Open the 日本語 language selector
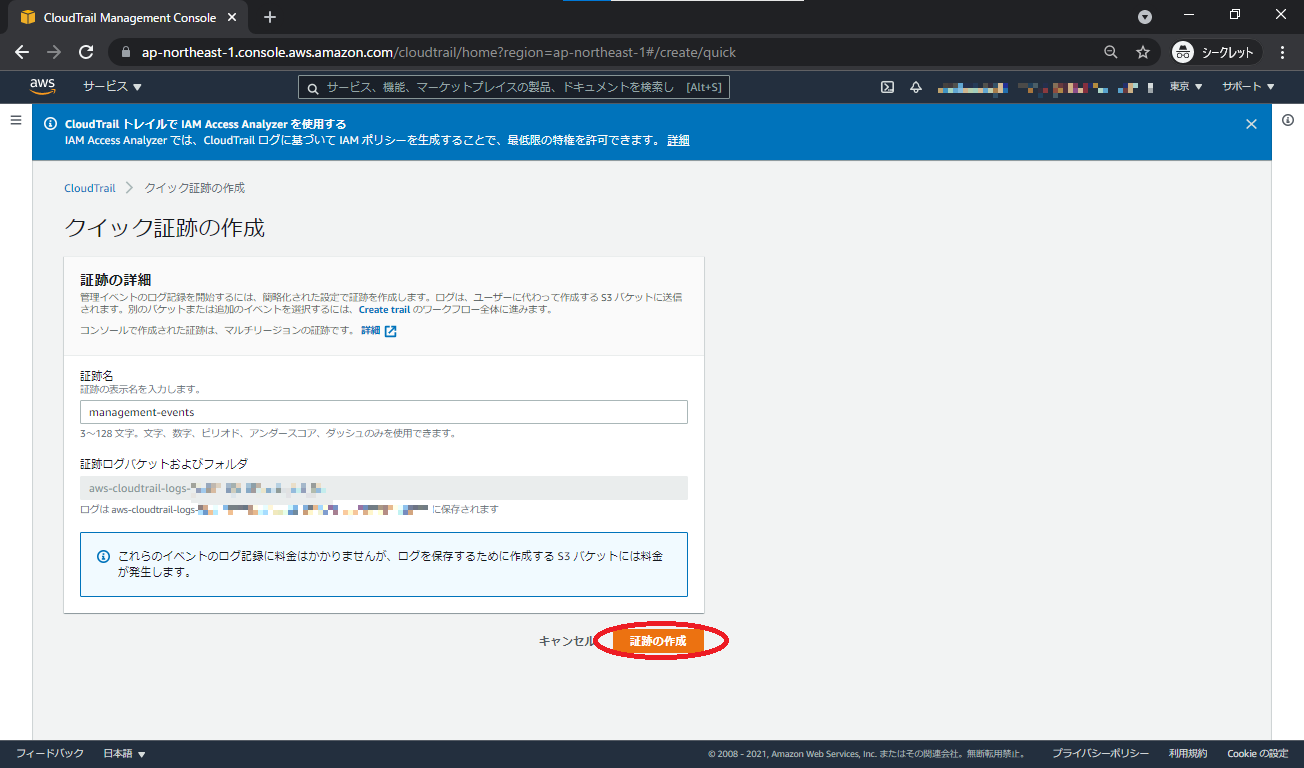1304x768 pixels. pos(125,754)
